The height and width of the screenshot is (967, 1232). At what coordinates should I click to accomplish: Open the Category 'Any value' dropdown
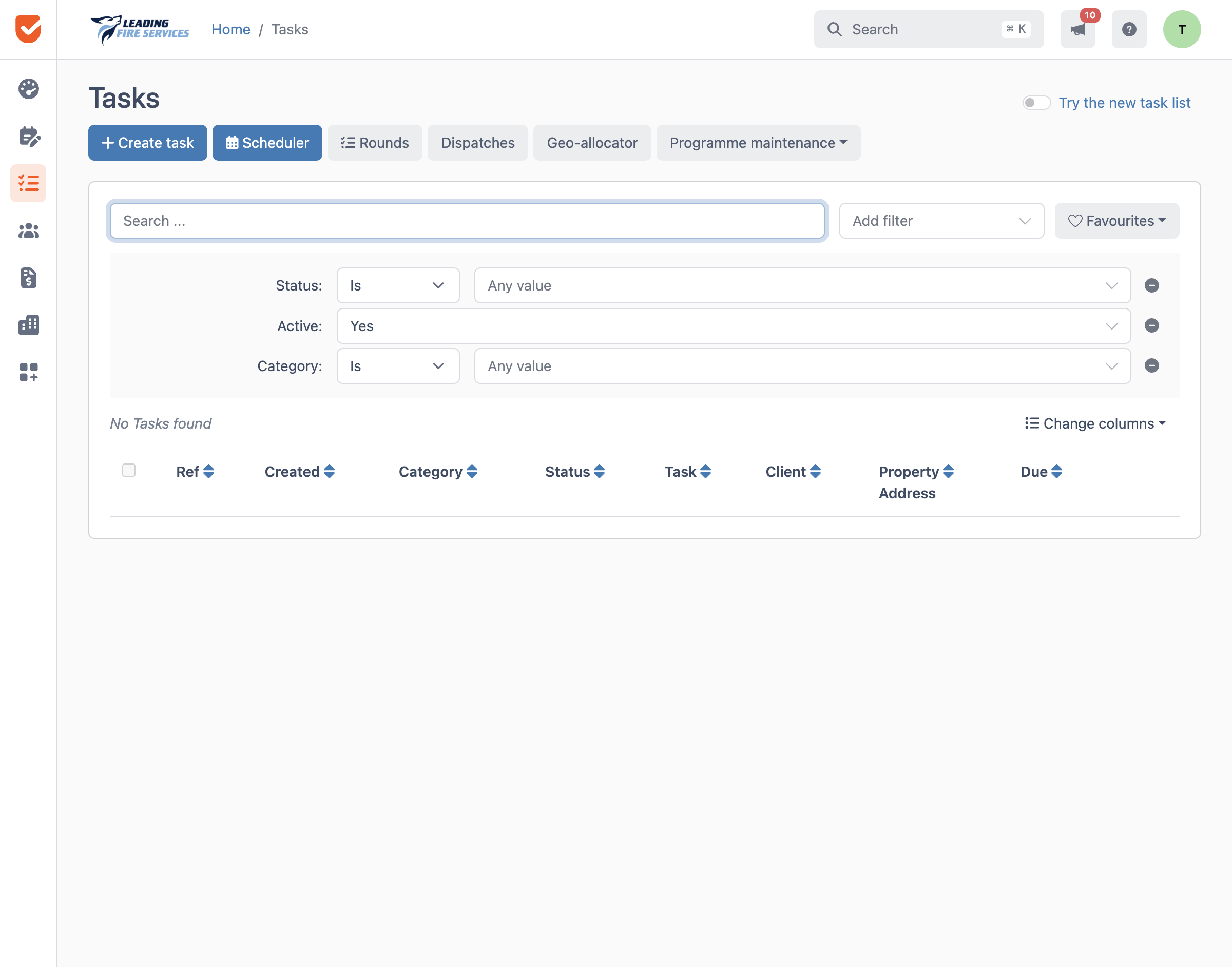[x=802, y=366]
